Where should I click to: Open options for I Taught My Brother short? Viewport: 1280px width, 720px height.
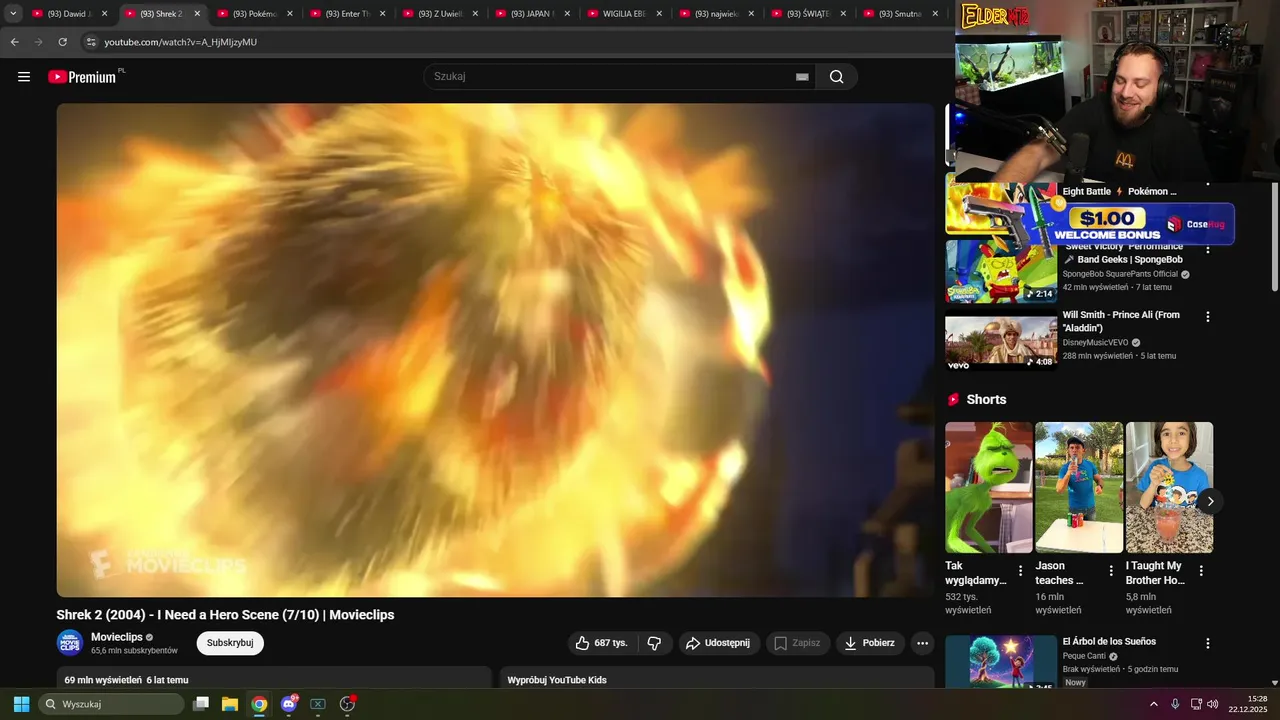(x=1201, y=571)
